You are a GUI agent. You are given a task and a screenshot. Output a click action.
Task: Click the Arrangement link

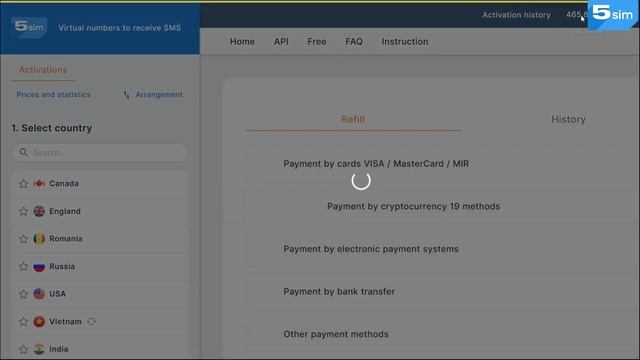[159, 95]
